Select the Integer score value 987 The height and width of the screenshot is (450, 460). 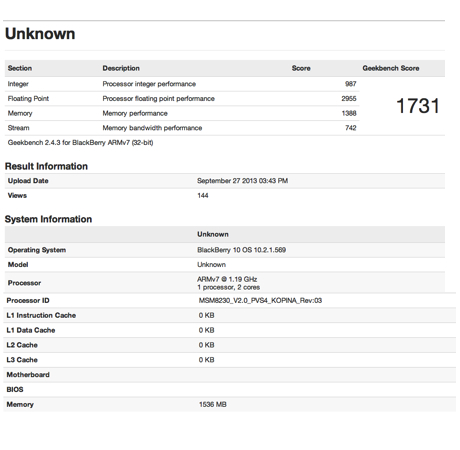pos(351,84)
